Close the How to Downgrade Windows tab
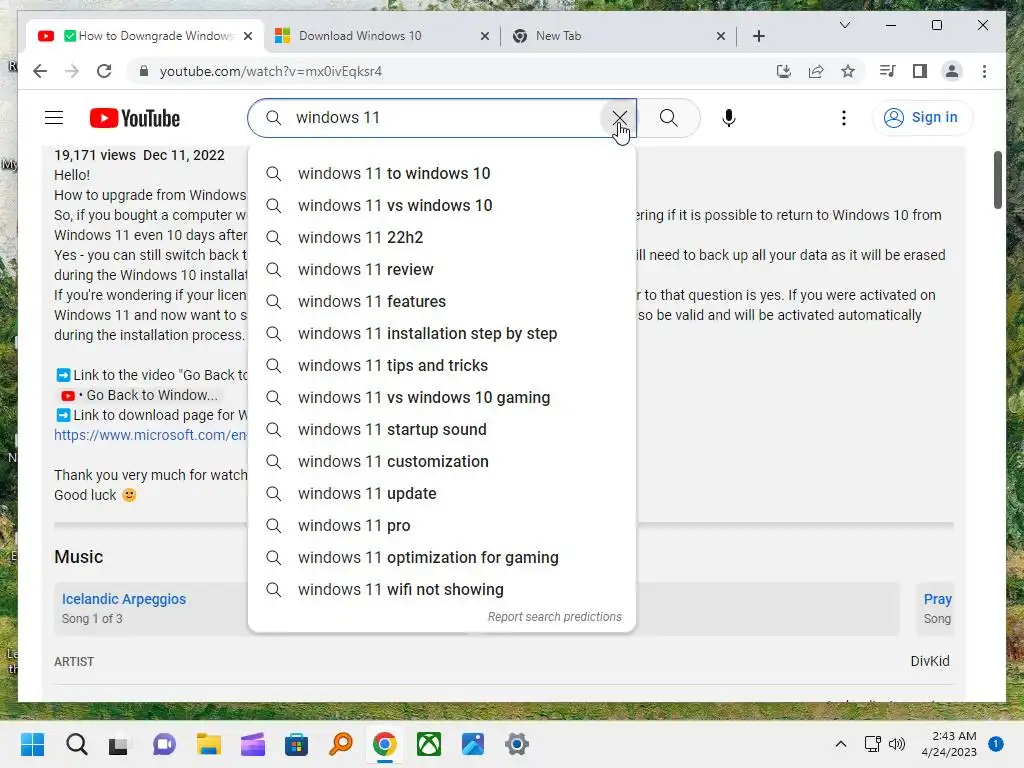 248,36
